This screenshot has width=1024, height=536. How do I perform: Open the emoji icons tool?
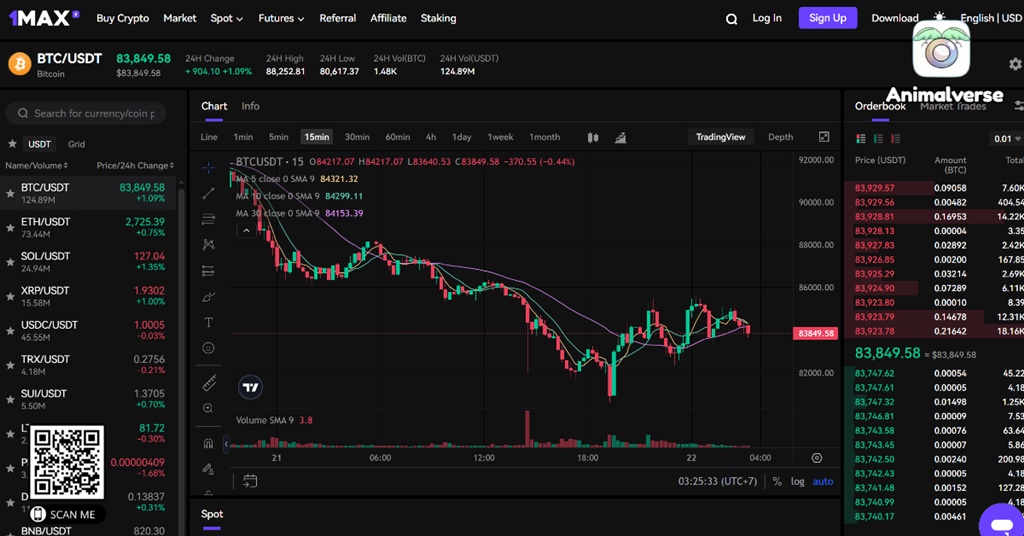click(x=208, y=348)
